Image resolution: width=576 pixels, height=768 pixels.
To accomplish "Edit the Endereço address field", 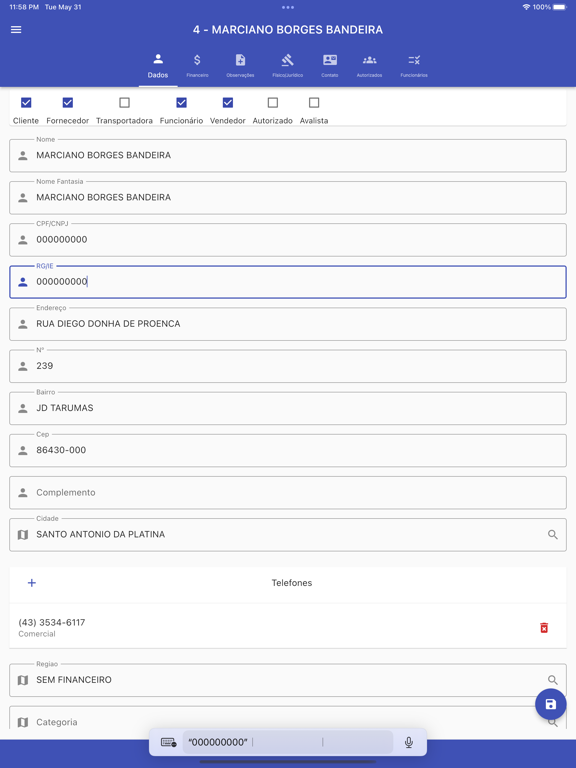I will pos(288,324).
